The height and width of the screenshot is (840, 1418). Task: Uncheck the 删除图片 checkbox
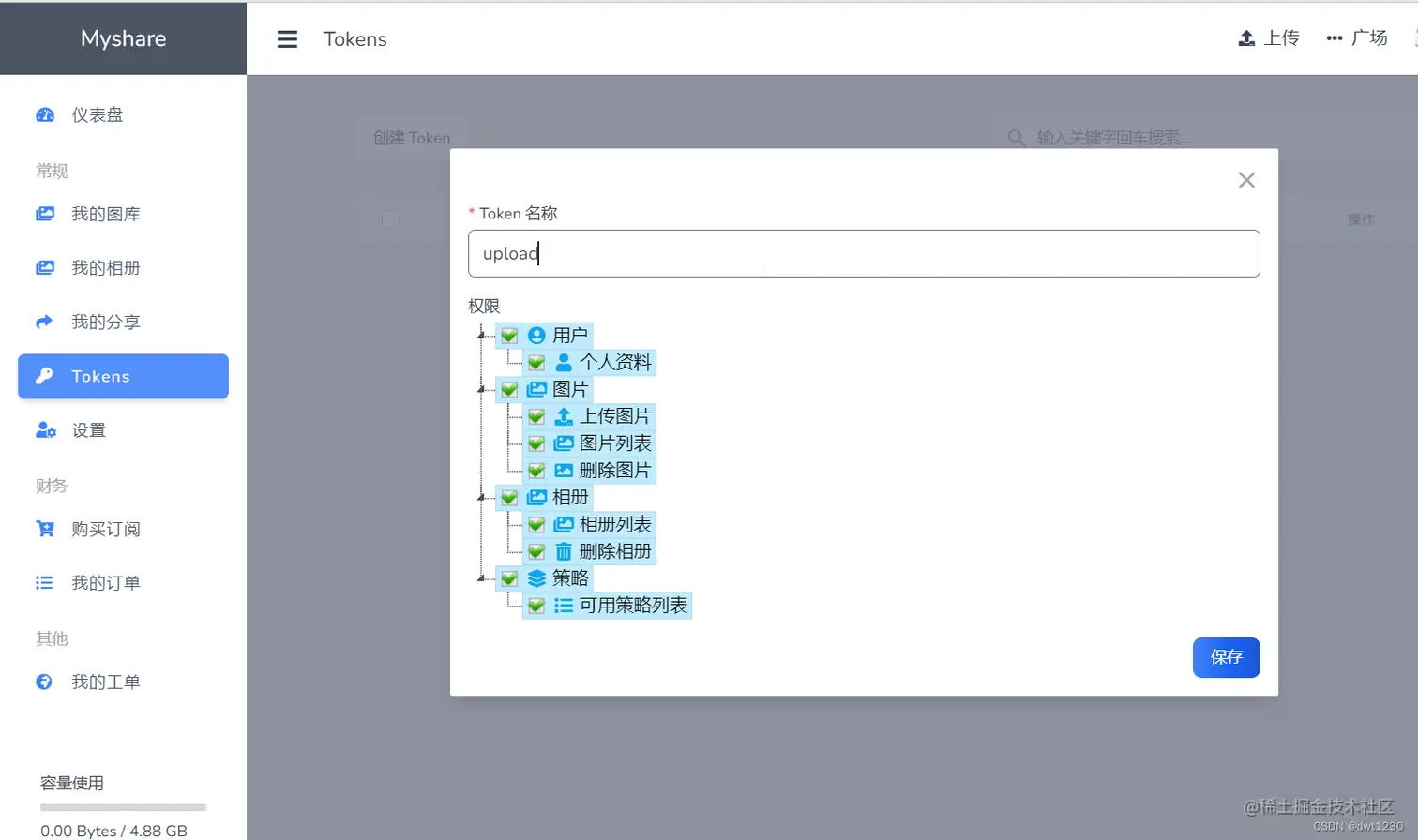[536, 471]
